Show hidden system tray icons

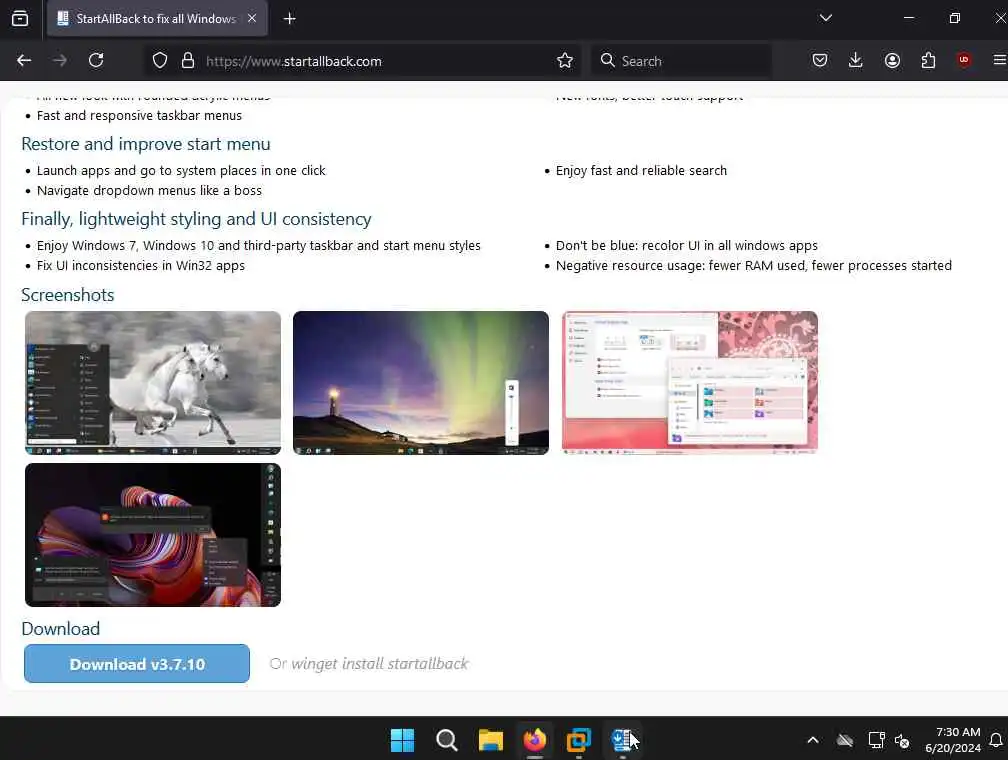coord(813,740)
